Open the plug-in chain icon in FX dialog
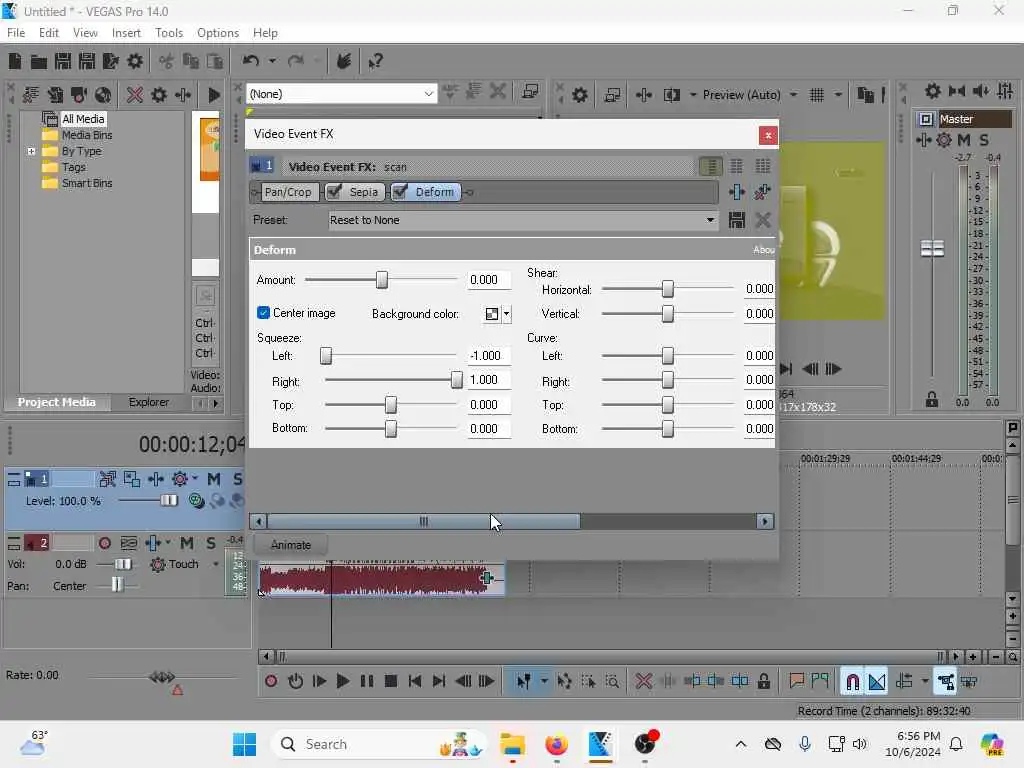Screen dimensions: 1024x768 [737, 192]
